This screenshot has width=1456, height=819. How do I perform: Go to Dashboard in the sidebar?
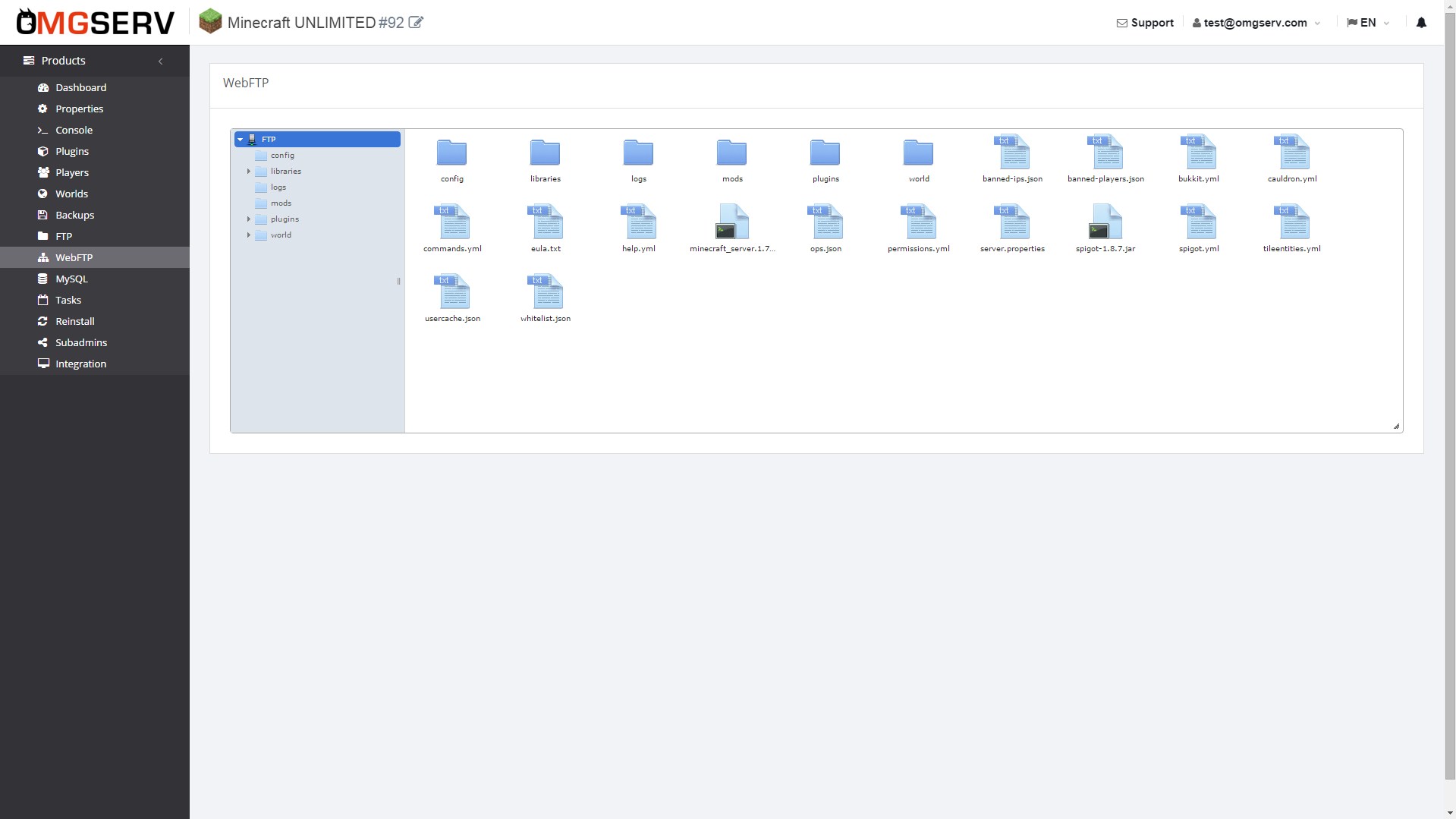pyautogui.click(x=95, y=87)
